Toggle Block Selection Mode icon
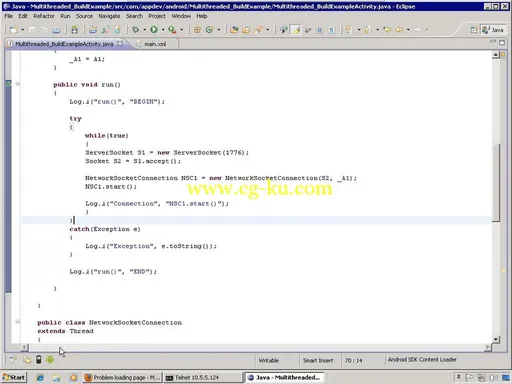Screen dimensions: 512x384 [319, 30]
